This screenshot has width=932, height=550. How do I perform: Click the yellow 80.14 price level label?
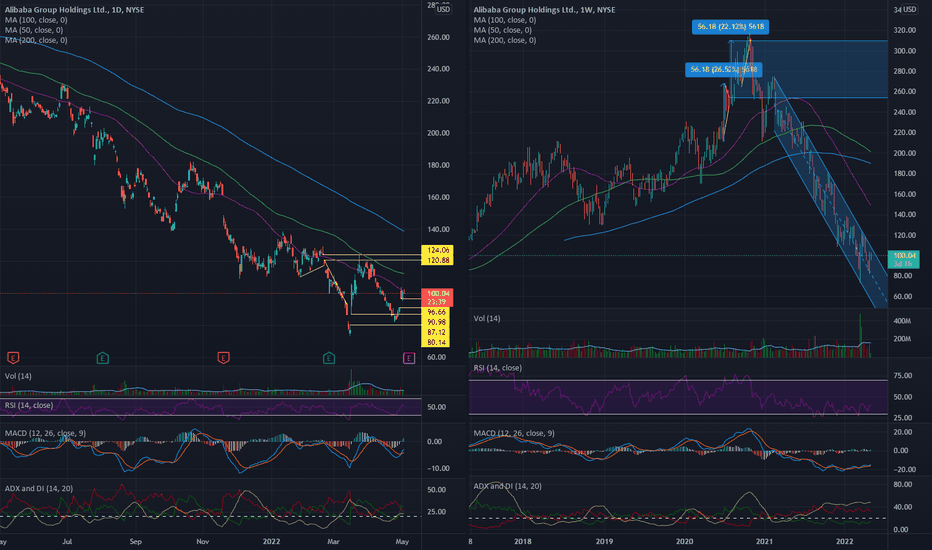[x=436, y=342]
